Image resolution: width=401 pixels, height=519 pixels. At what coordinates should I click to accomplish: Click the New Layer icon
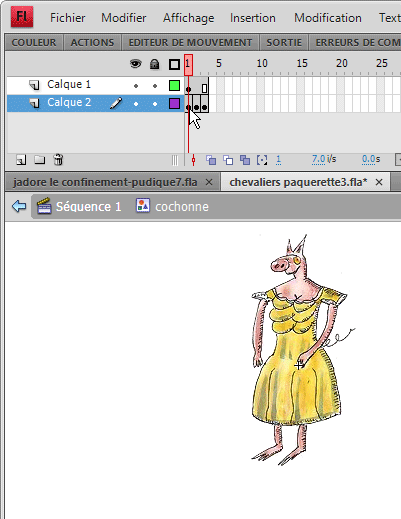(x=21, y=160)
